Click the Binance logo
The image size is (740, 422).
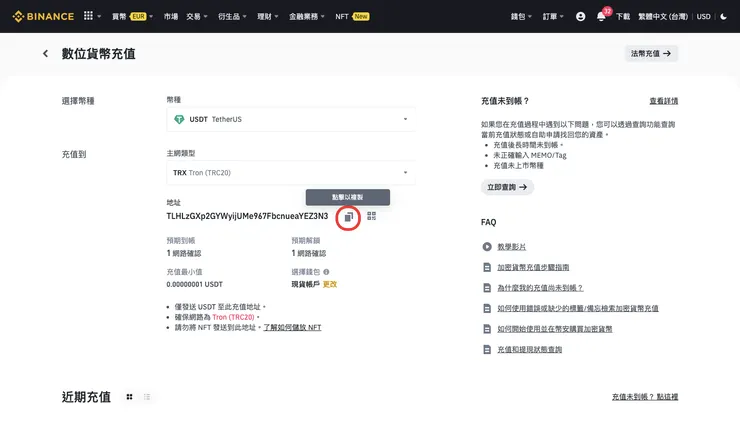[43, 17]
